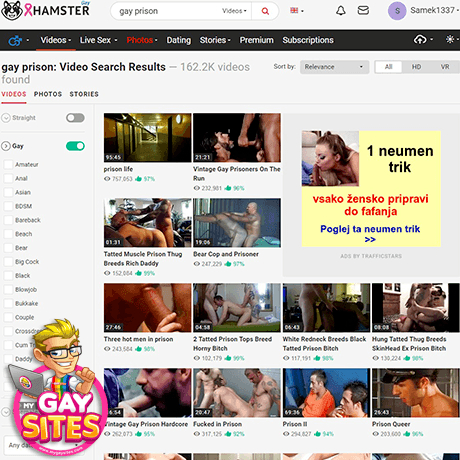
Task: Open the 'Prison II' video title
Action: coord(295,424)
